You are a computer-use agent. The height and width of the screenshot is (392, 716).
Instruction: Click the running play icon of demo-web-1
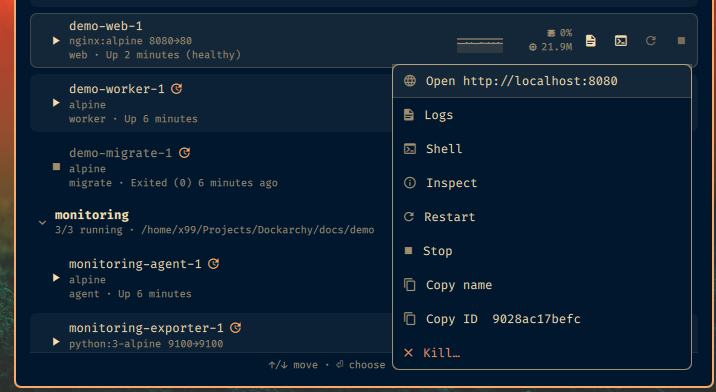coord(56,41)
